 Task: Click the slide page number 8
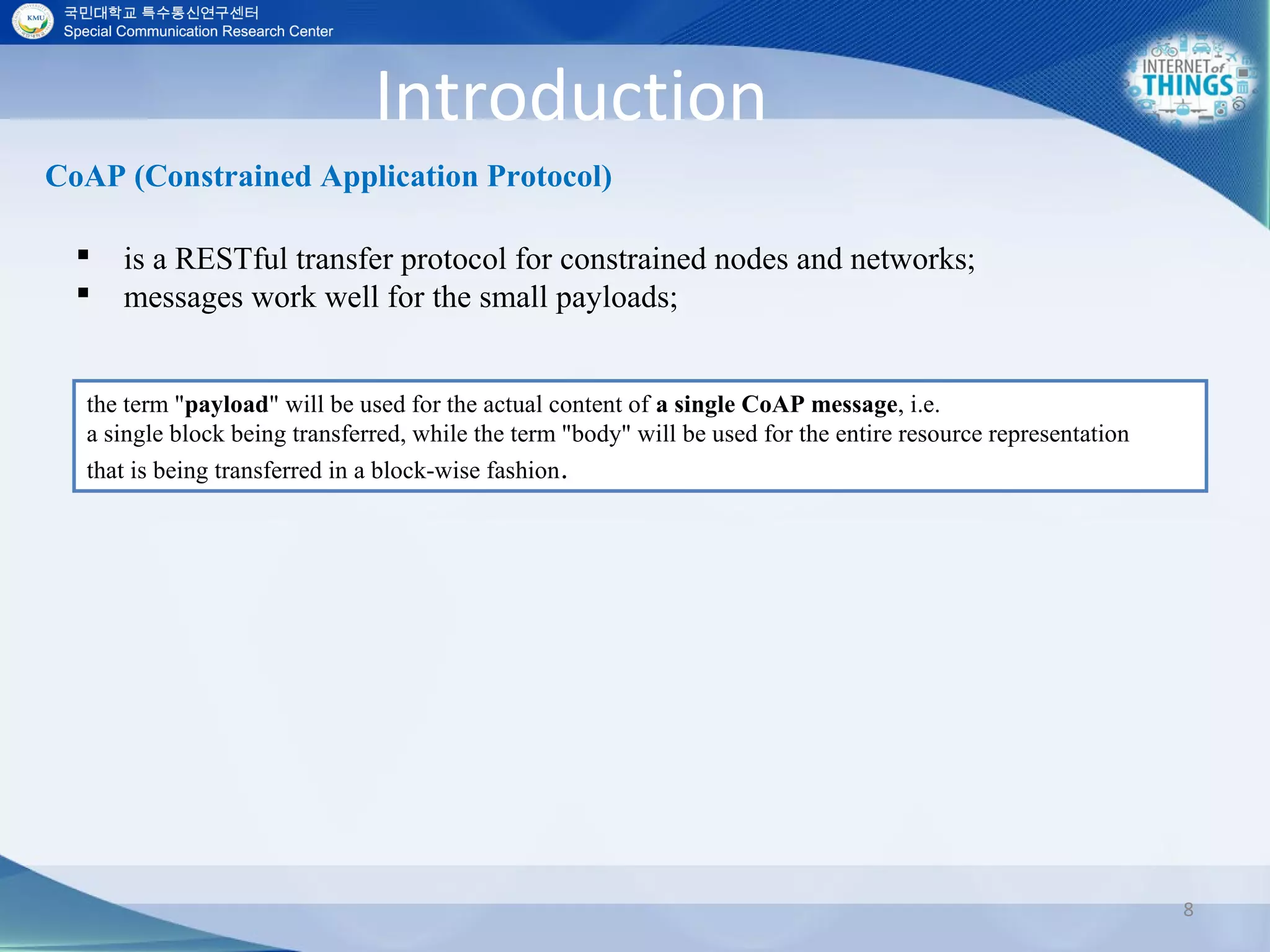(x=1188, y=909)
